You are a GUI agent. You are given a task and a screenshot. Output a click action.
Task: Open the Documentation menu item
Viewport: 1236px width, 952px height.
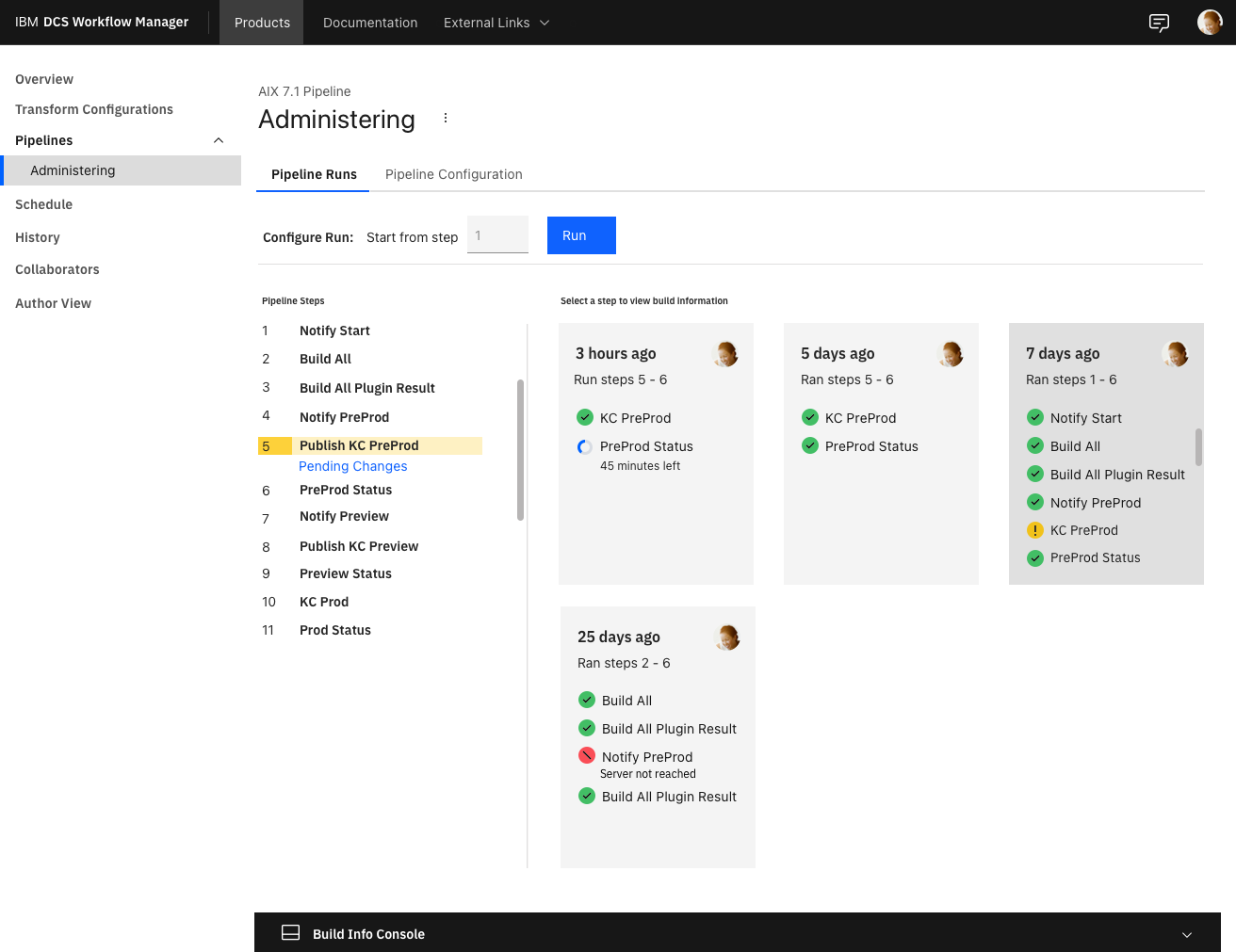370,23
